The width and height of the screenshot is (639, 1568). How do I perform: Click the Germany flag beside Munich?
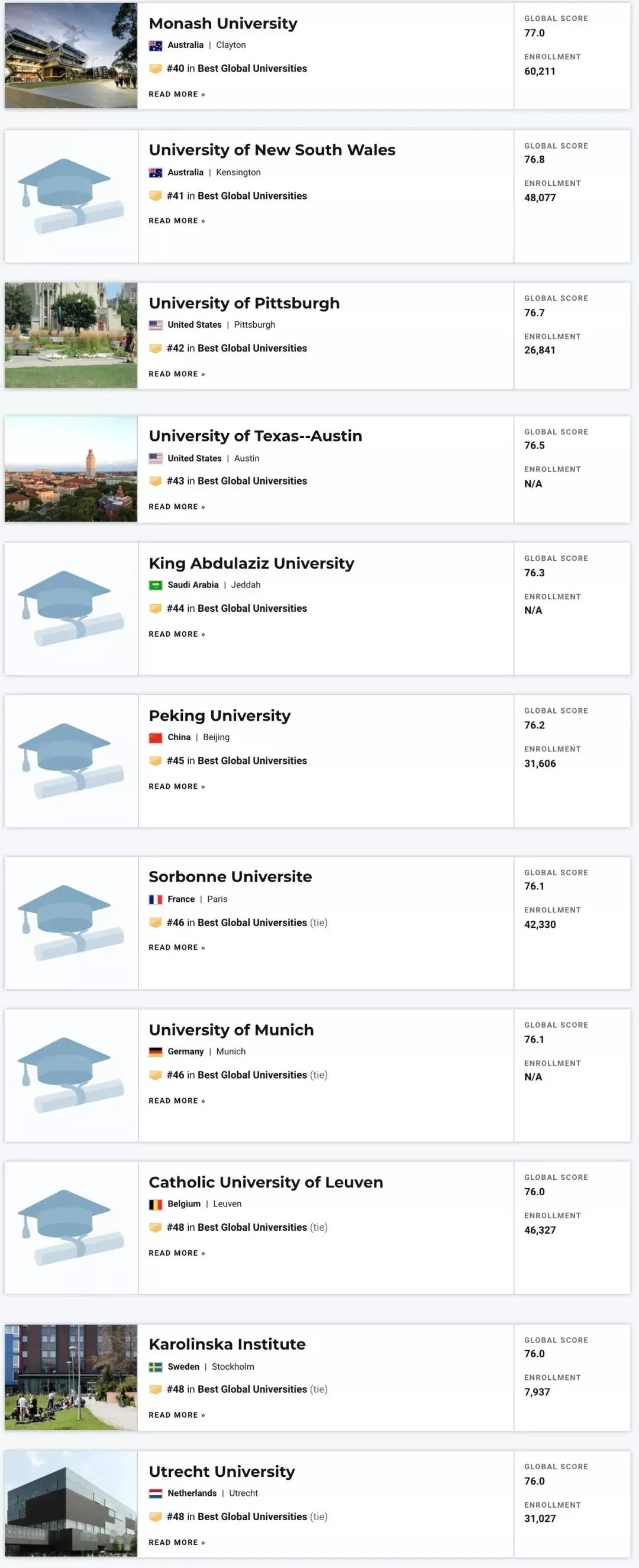tap(156, 1052)
